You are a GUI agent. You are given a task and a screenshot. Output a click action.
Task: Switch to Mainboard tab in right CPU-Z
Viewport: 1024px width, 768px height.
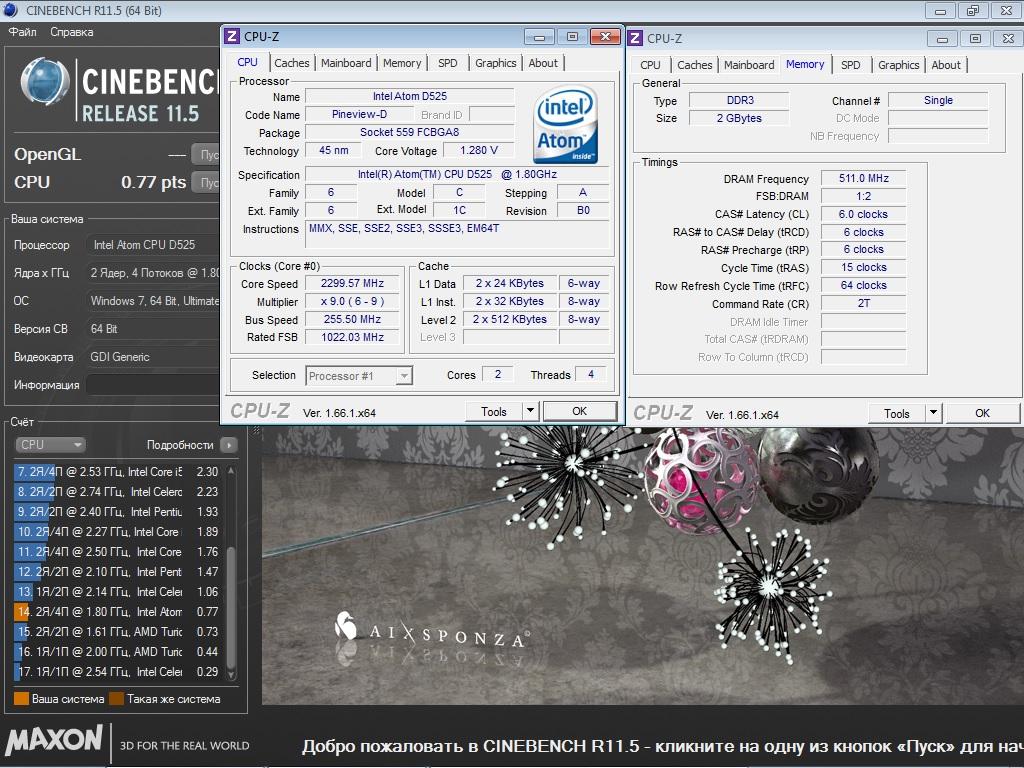[749, 65]
